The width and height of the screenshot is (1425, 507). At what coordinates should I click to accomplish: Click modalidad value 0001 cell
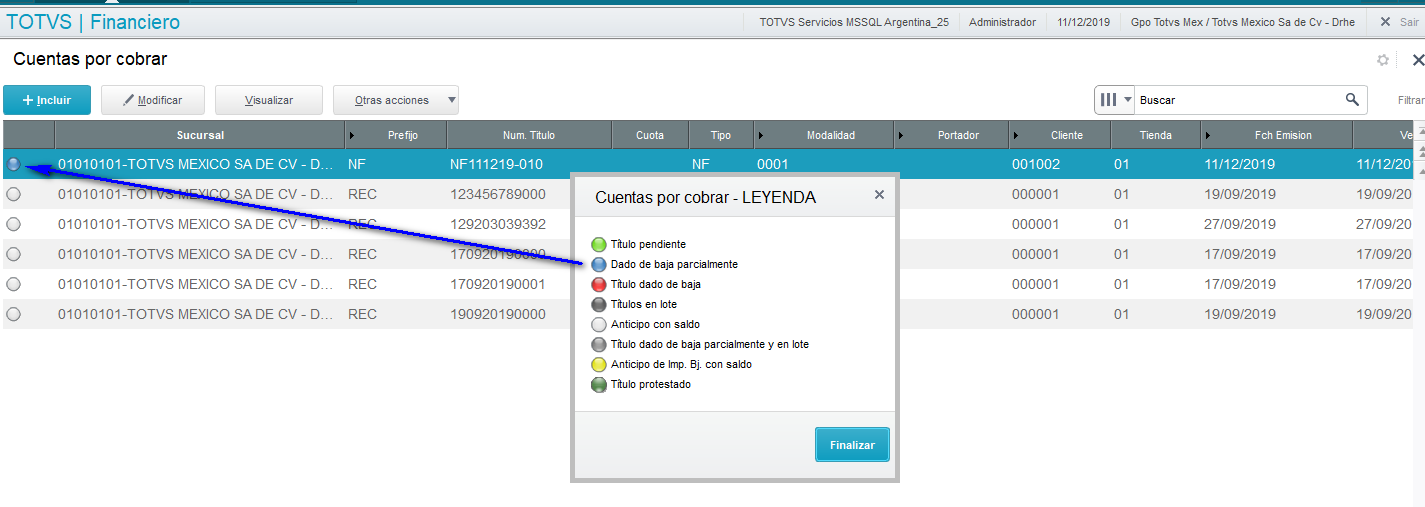[x=773, y=164]
